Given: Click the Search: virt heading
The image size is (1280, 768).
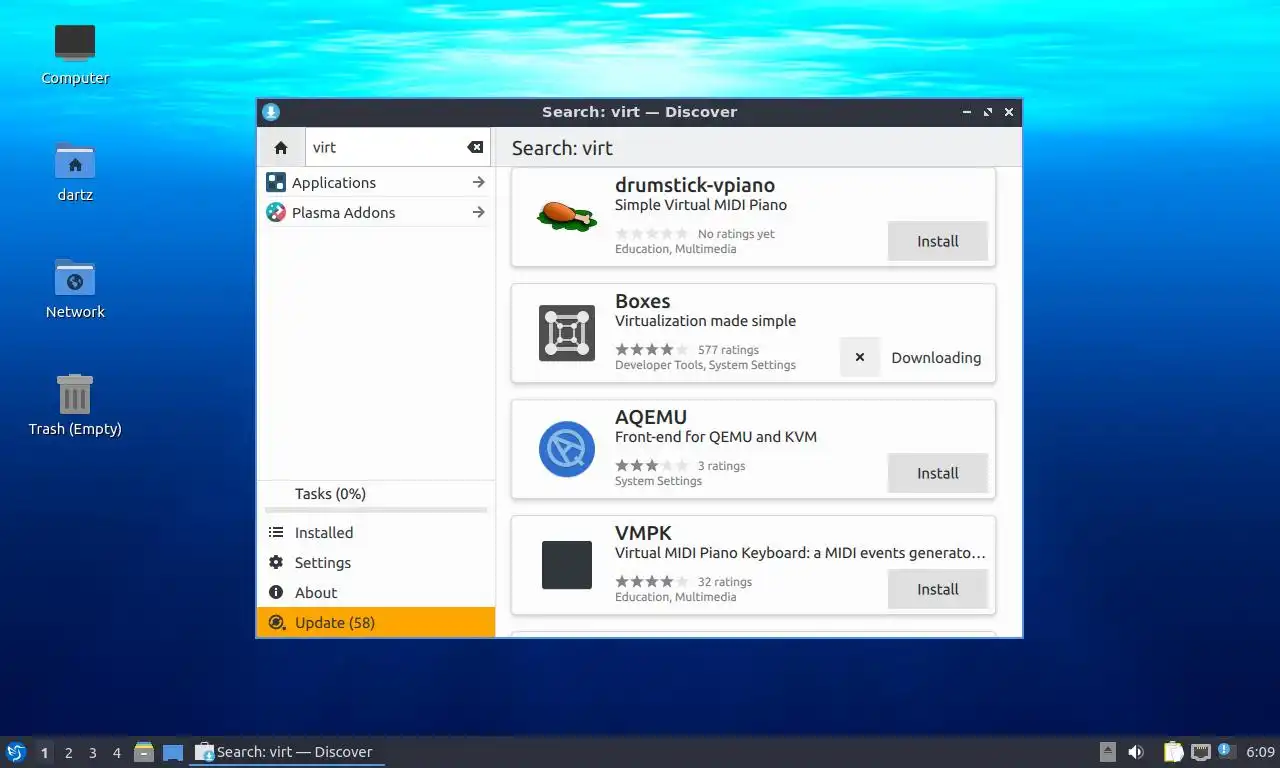Looking at the screenshot, I should click(x=562, y=148).
